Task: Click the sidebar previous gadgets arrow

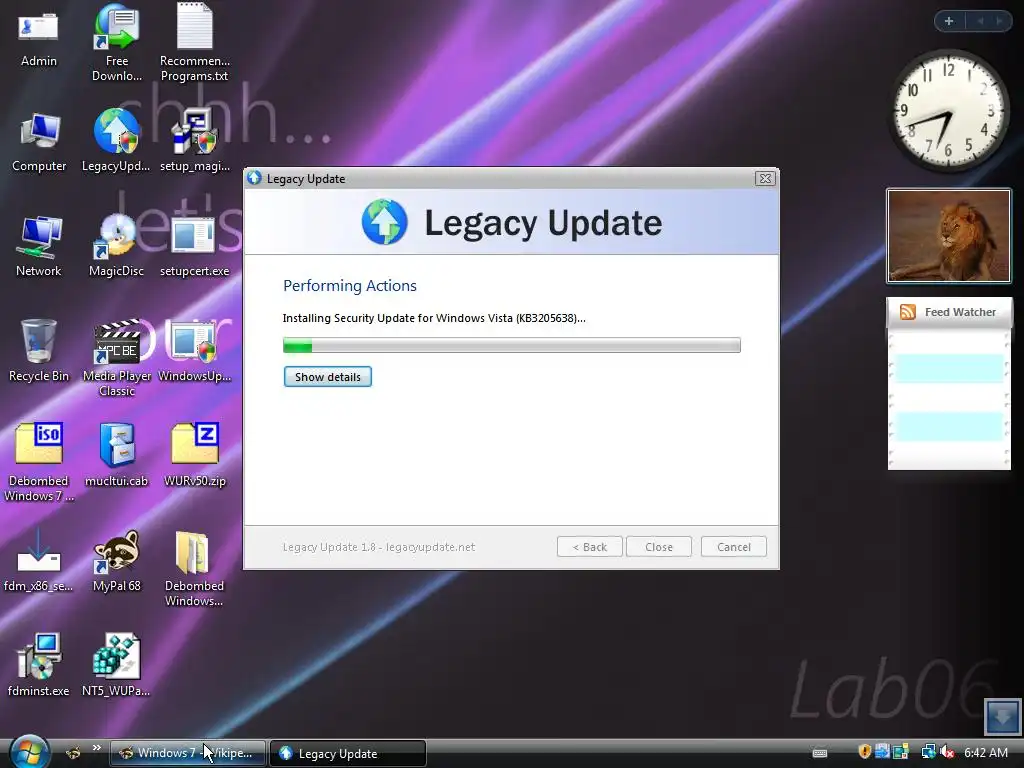Action: [x=980, y=21]
